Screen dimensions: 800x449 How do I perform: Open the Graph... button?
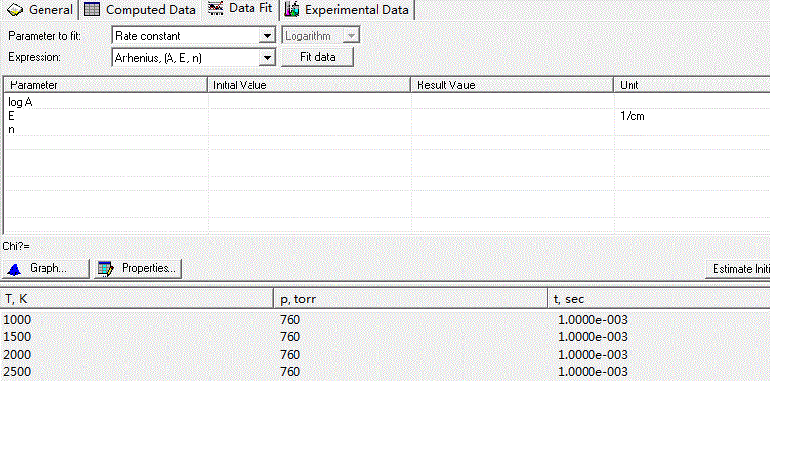point(45,268)
